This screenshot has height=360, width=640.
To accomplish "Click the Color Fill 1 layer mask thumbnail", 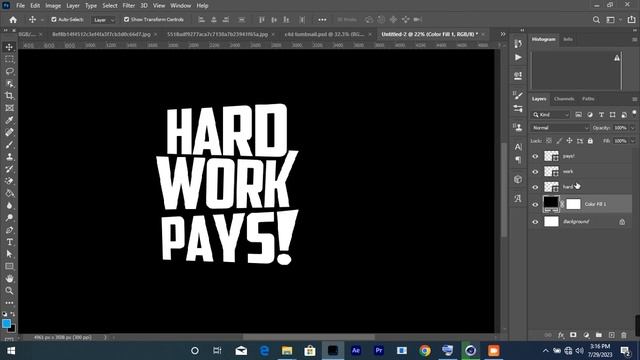I will click(x=573, y=204).
